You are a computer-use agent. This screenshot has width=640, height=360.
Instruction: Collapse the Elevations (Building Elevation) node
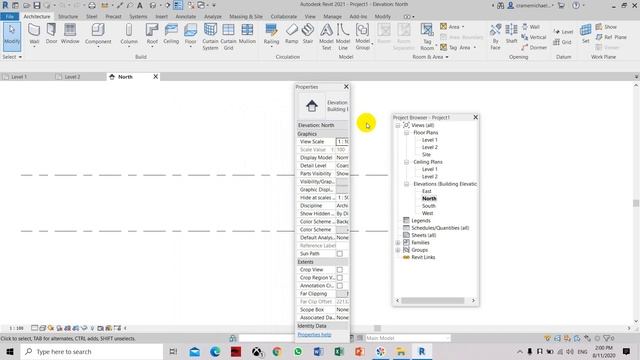pos(407,184)
